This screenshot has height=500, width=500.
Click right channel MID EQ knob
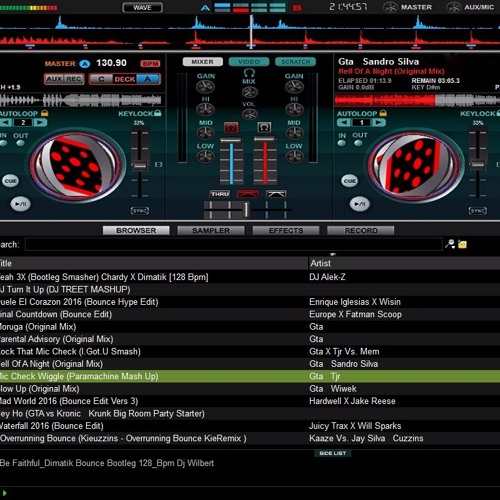point(294,133)
